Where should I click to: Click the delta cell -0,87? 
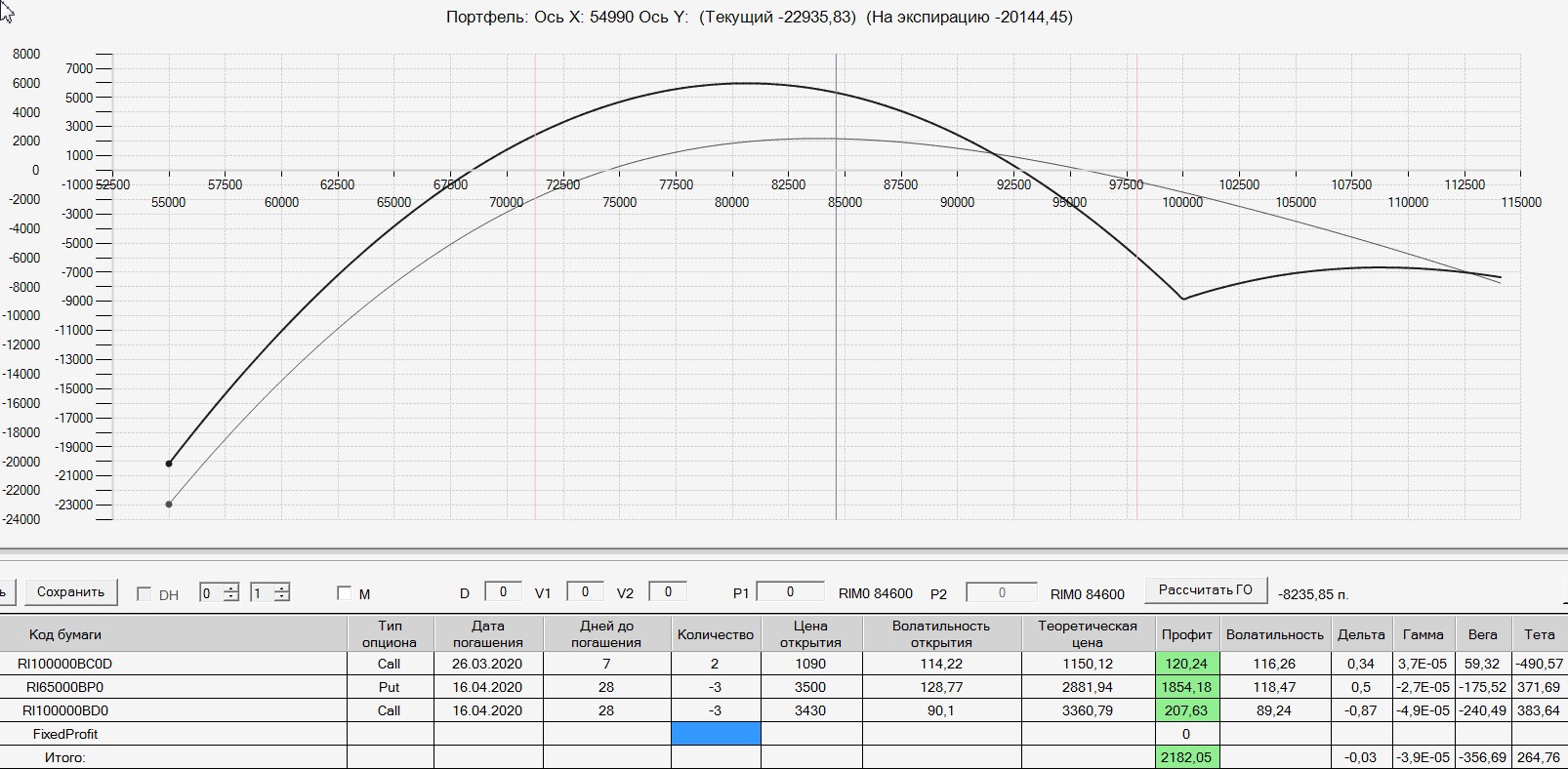click(1361, 710)
